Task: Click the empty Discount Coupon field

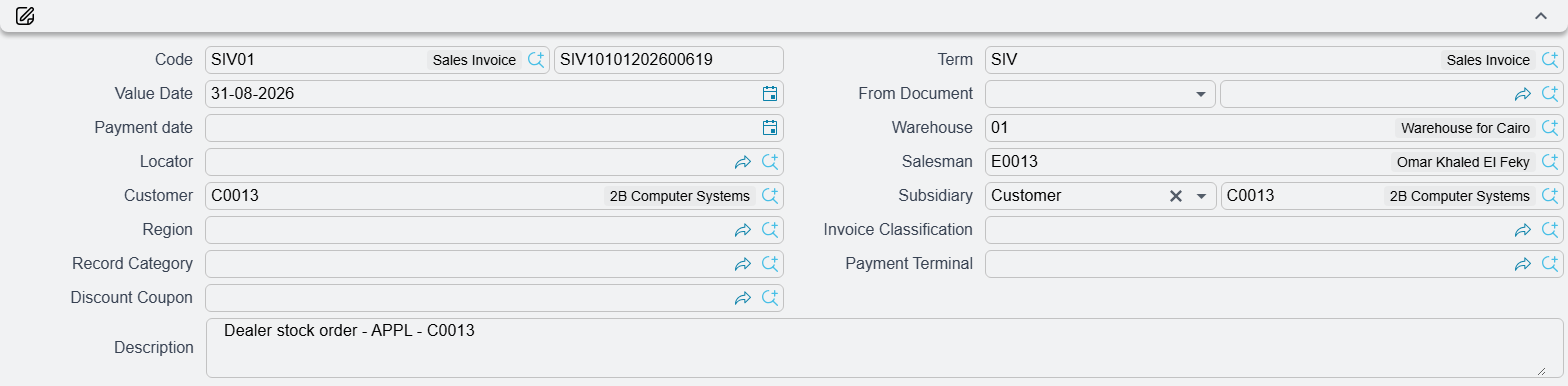Action: point(494,298)
